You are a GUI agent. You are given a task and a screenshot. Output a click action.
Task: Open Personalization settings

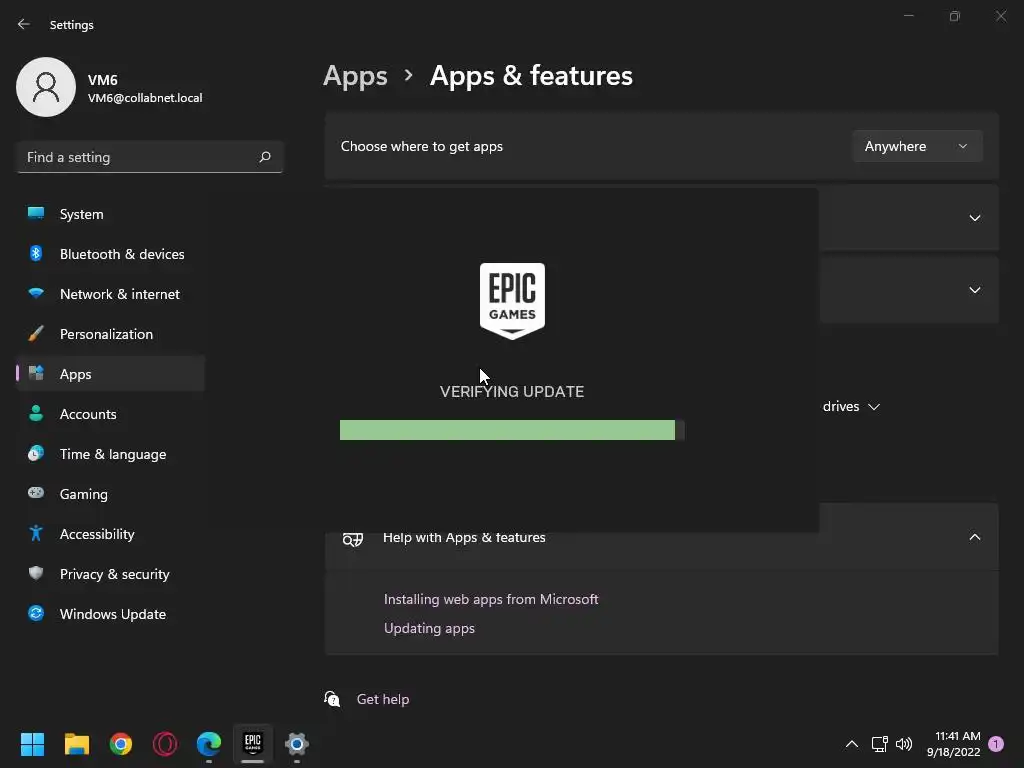pyautogui.click(x=110, y=334)
